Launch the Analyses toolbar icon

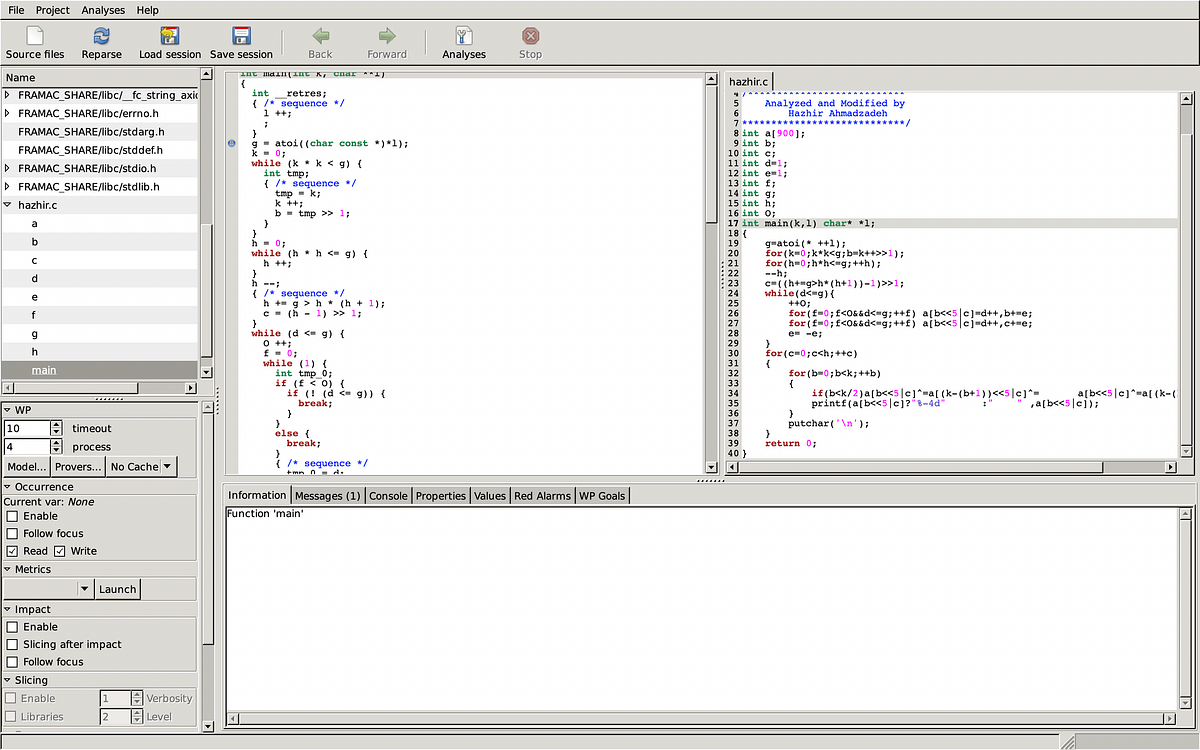(x=464, y=37)
